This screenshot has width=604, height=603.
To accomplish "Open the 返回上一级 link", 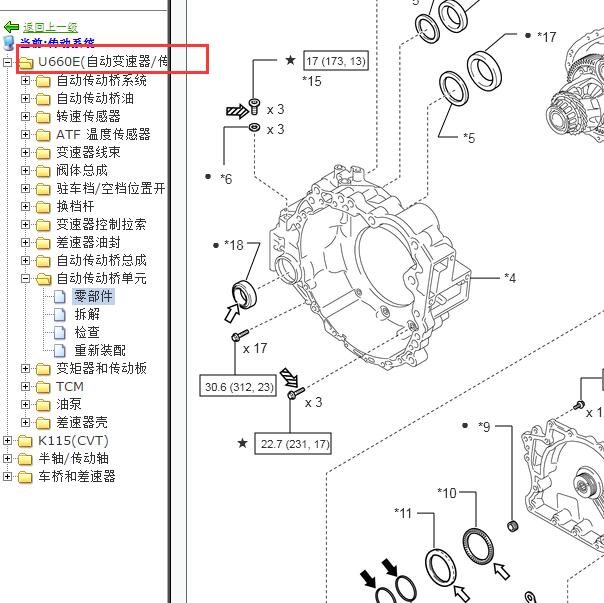I will 50,27.
